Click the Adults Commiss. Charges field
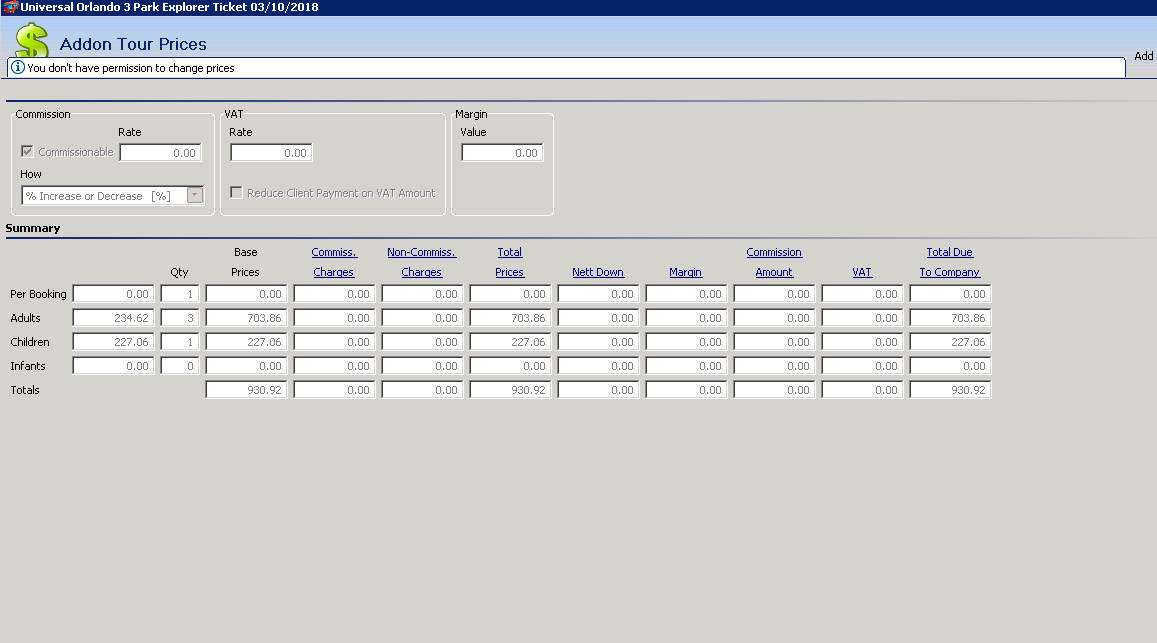This screenshot has width=1157, height=643. (334, 318)
